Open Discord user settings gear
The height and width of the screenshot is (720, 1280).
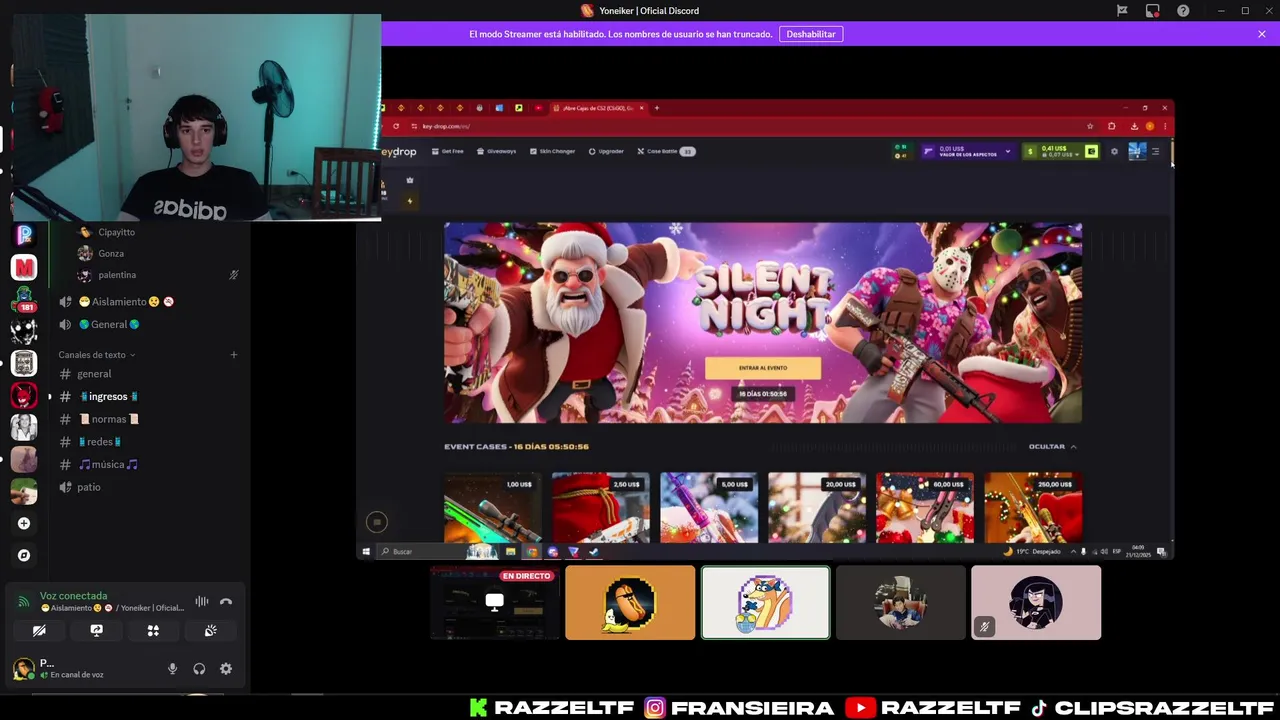pos(226,669)
